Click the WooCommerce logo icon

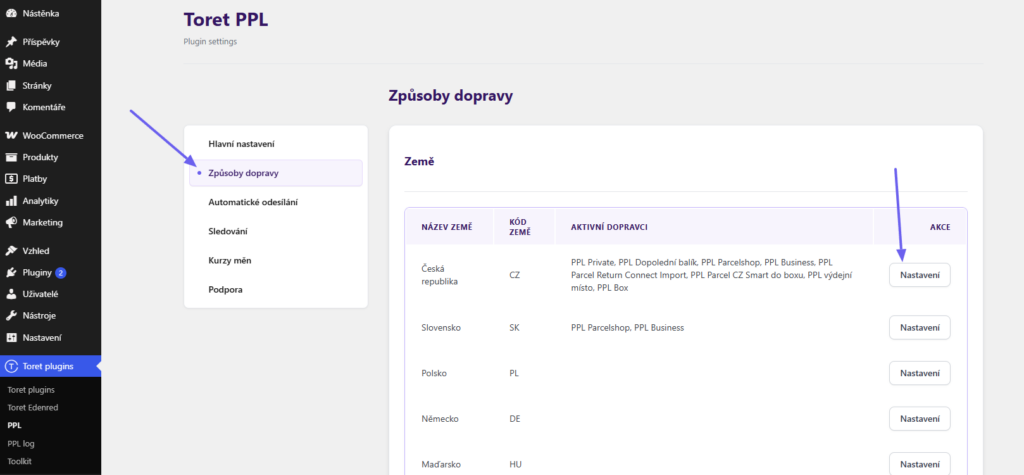tap(10, 136)
